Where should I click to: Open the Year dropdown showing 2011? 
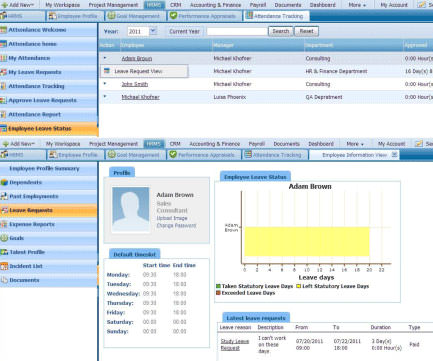pyautogui.click(x=153, y=31)
